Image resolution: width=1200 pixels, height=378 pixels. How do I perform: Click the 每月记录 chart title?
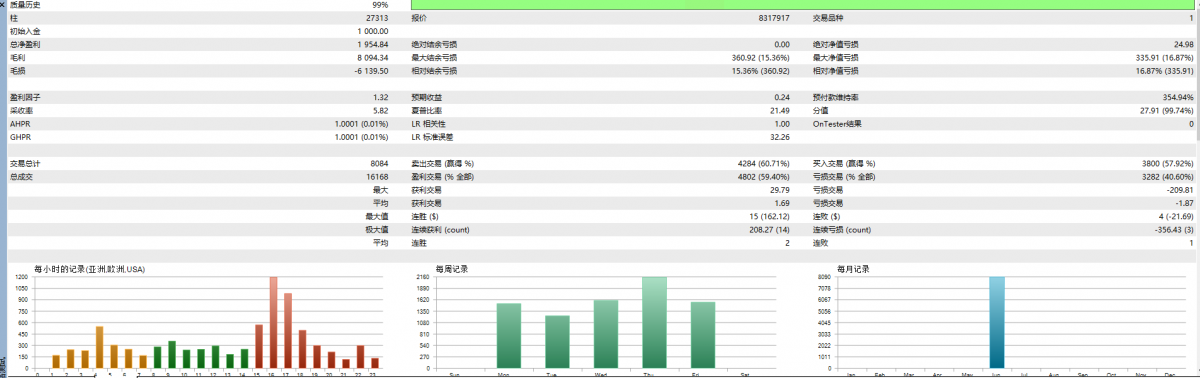[852, 269]
